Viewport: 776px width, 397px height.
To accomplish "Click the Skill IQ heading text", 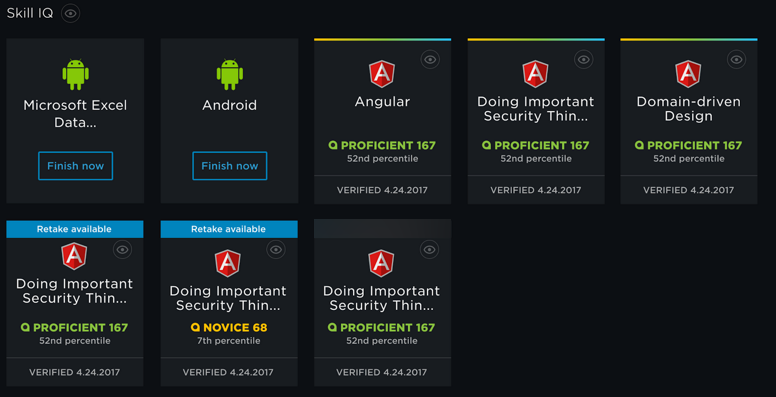I will point(30,13).
